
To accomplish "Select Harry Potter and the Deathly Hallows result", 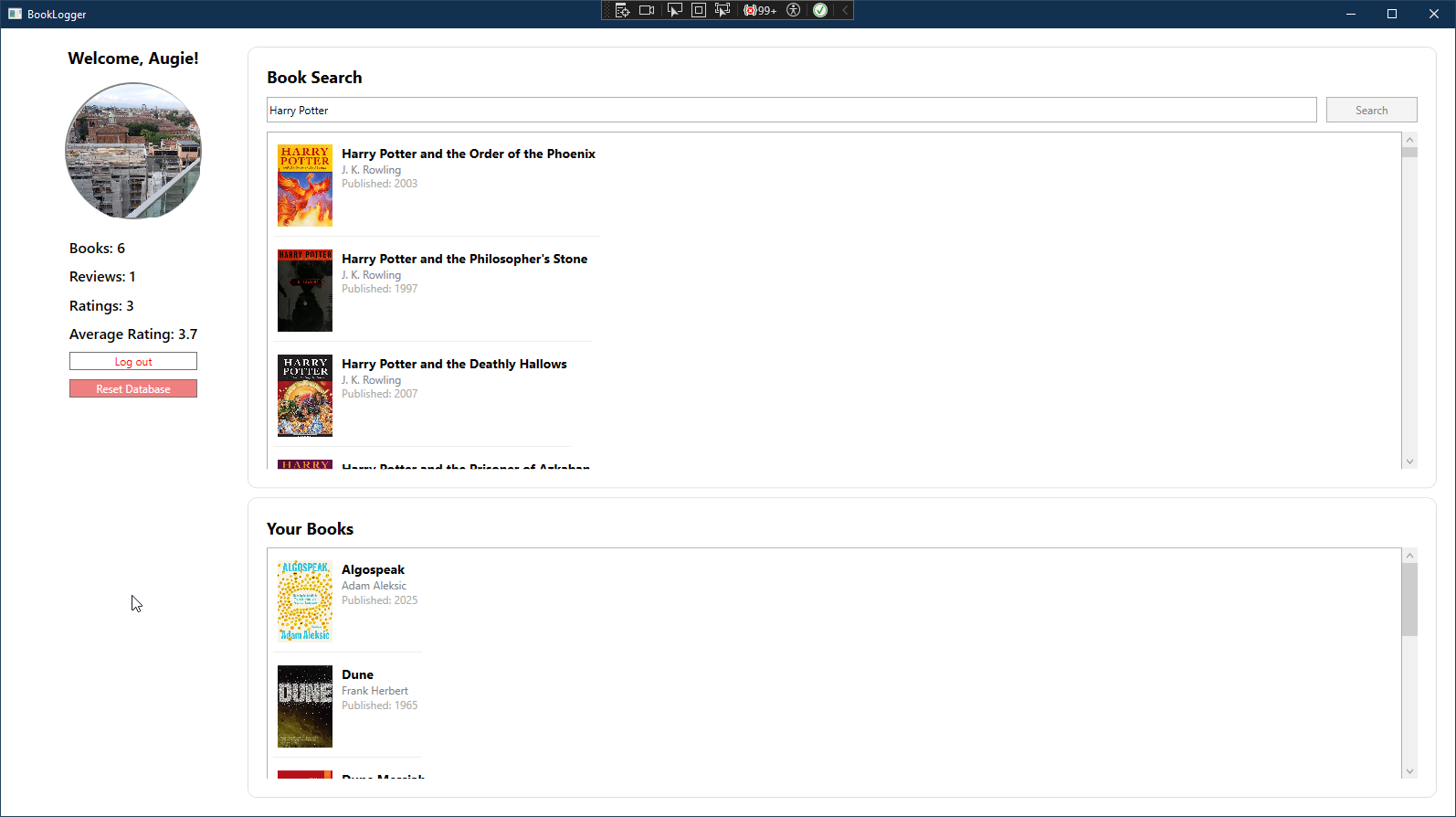I will tap(454, 365).
